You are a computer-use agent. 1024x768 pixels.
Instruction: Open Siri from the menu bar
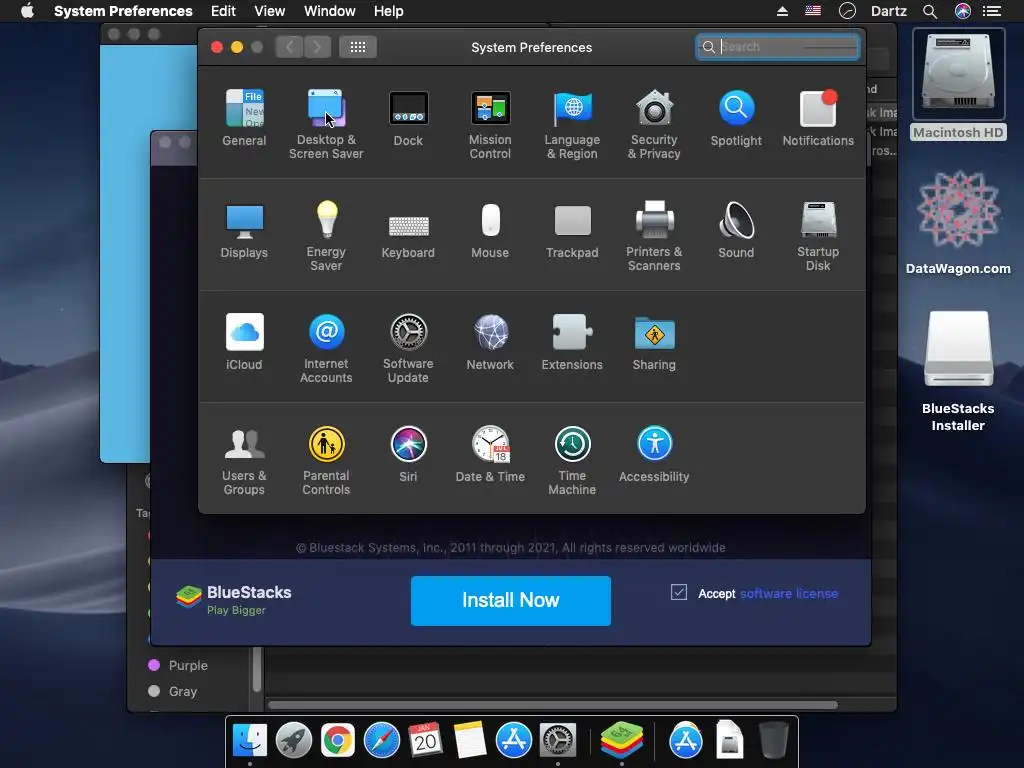pos(963,11)
